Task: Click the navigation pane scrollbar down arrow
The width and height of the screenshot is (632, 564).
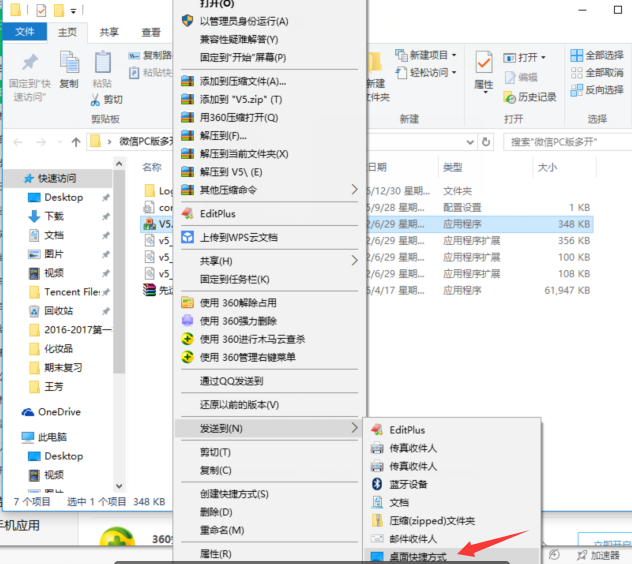Action: (x=119, y=486)
